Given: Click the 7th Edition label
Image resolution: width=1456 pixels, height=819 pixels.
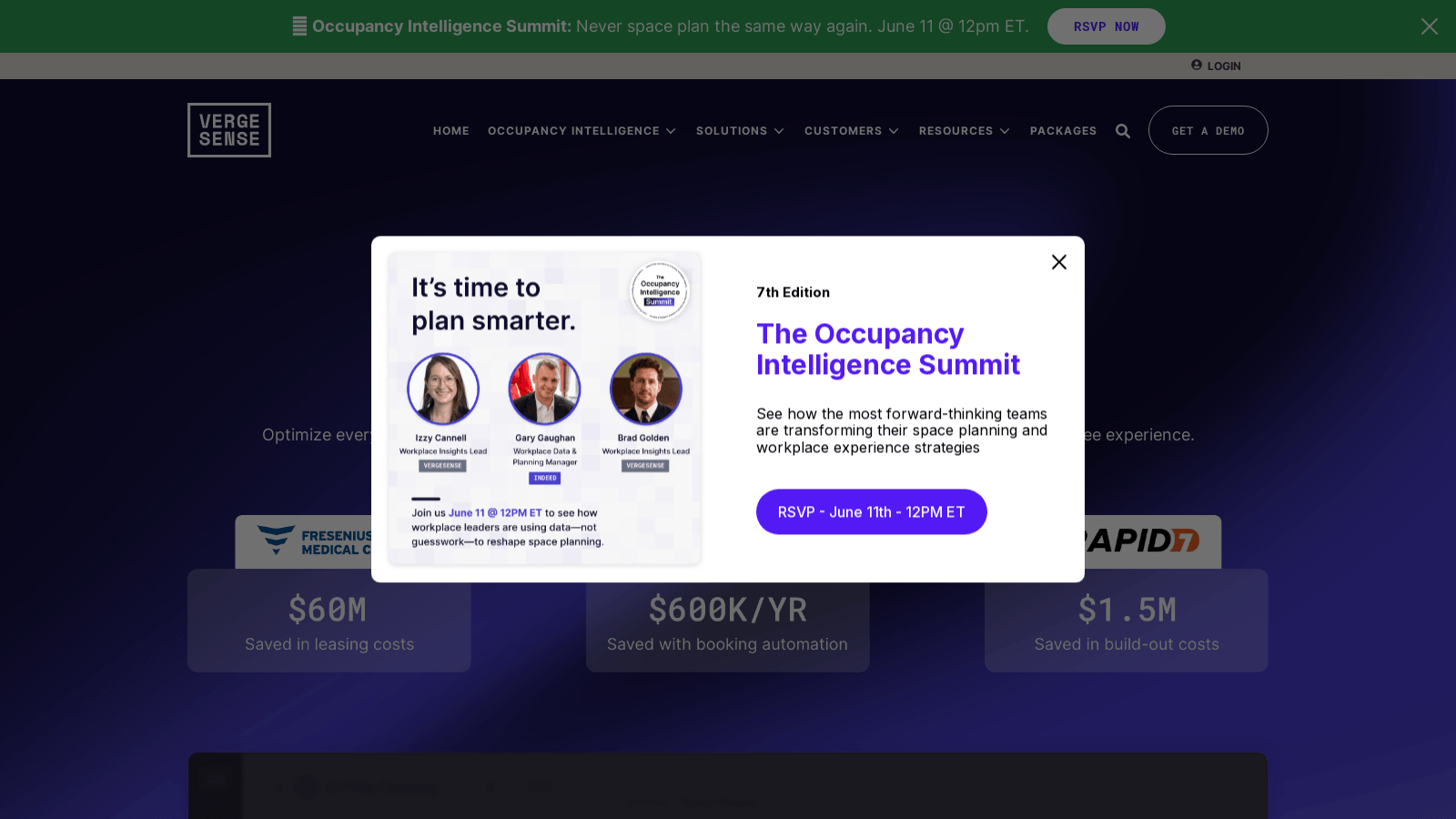Looking at the screenshot, I should [793, 292].
